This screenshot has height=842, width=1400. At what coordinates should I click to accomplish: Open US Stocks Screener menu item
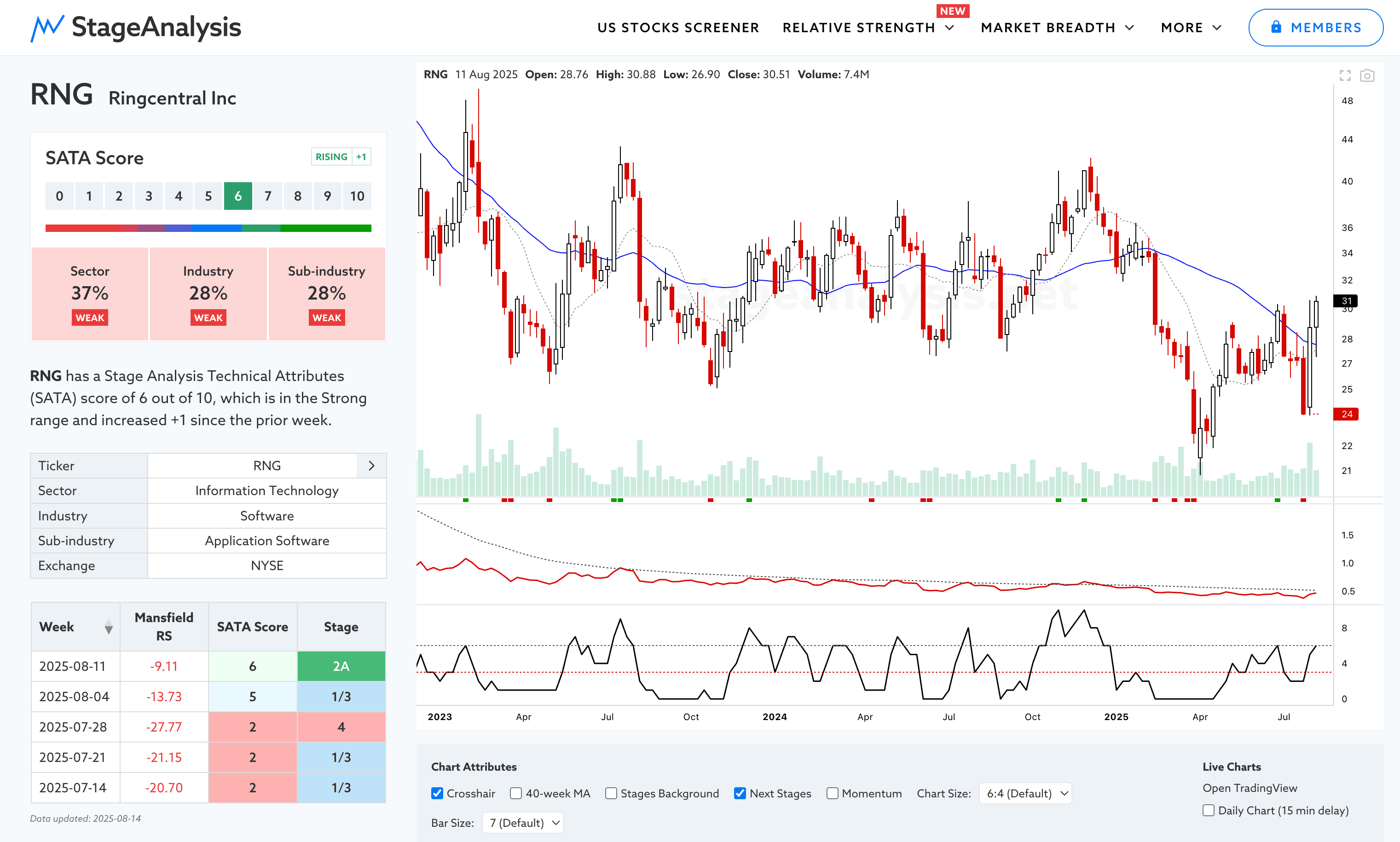[x=678, y=28]
